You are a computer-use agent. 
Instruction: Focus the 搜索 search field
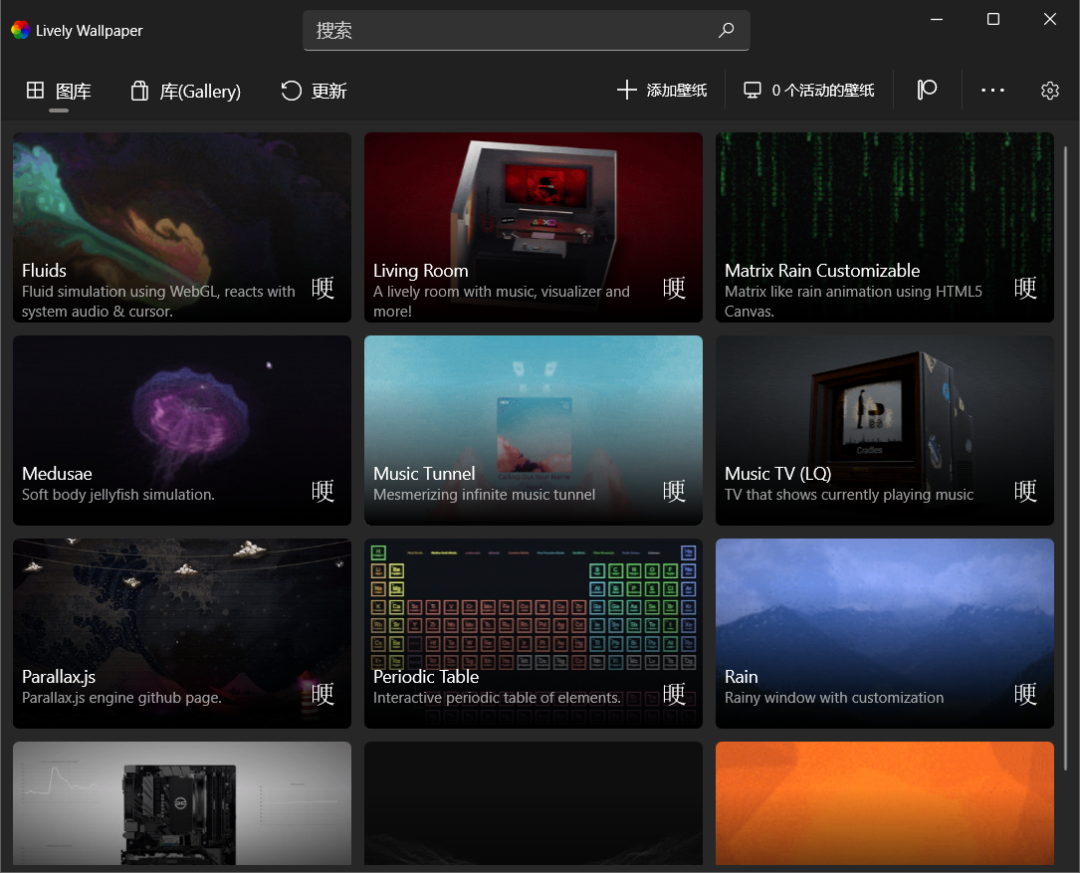526,30
